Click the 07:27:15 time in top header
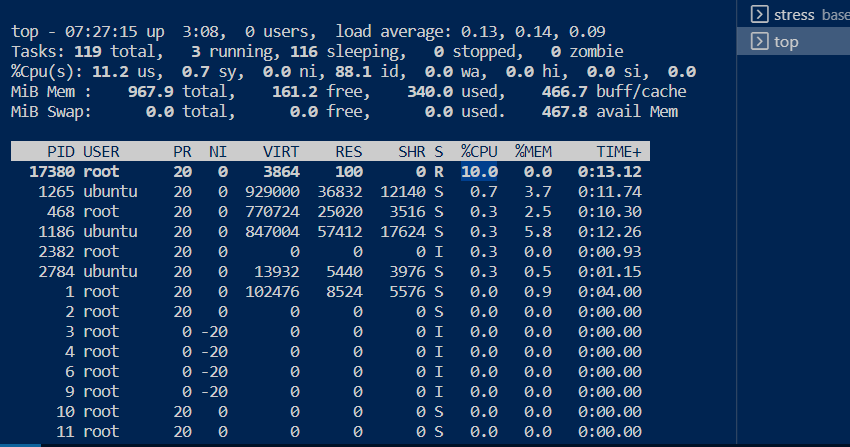The height and width of the screenshot is (447, 850). pyautogui.click(x=101, y=31)
